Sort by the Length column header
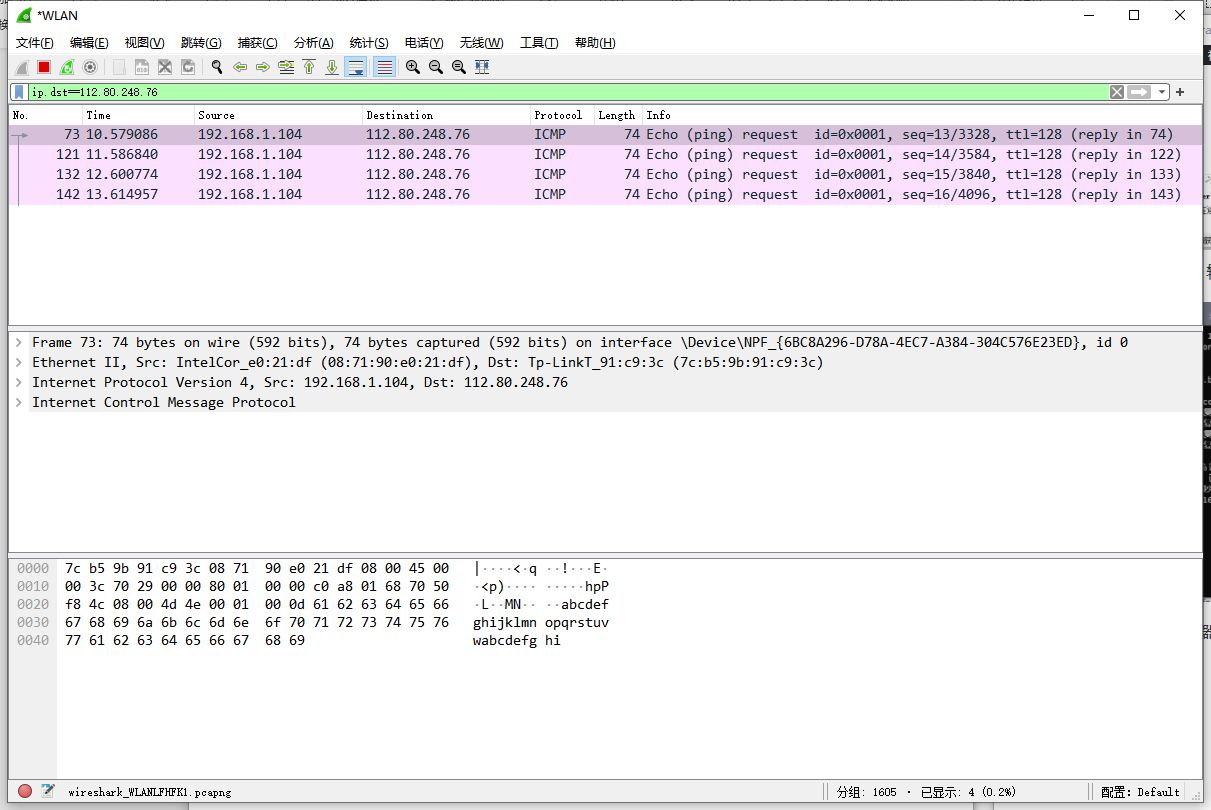Screen dimensions: 1211x810 tap(618, 115)
